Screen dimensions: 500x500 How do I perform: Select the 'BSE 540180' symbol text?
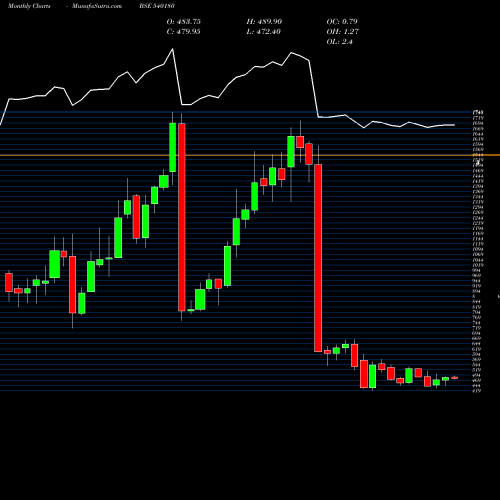click(x=157, y=6)
